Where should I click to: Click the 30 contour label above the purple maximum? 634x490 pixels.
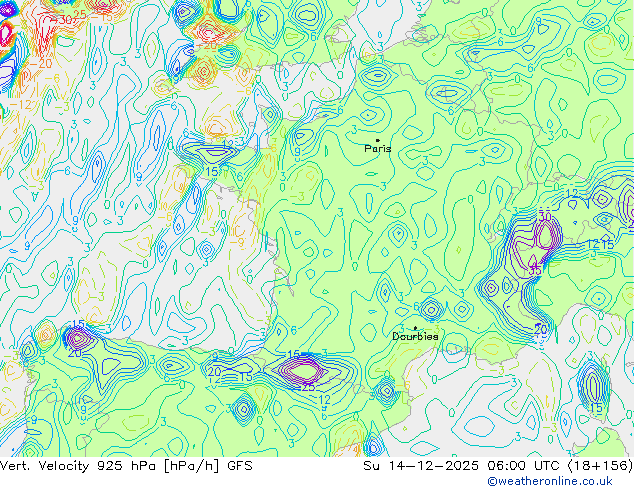point(545,217)
